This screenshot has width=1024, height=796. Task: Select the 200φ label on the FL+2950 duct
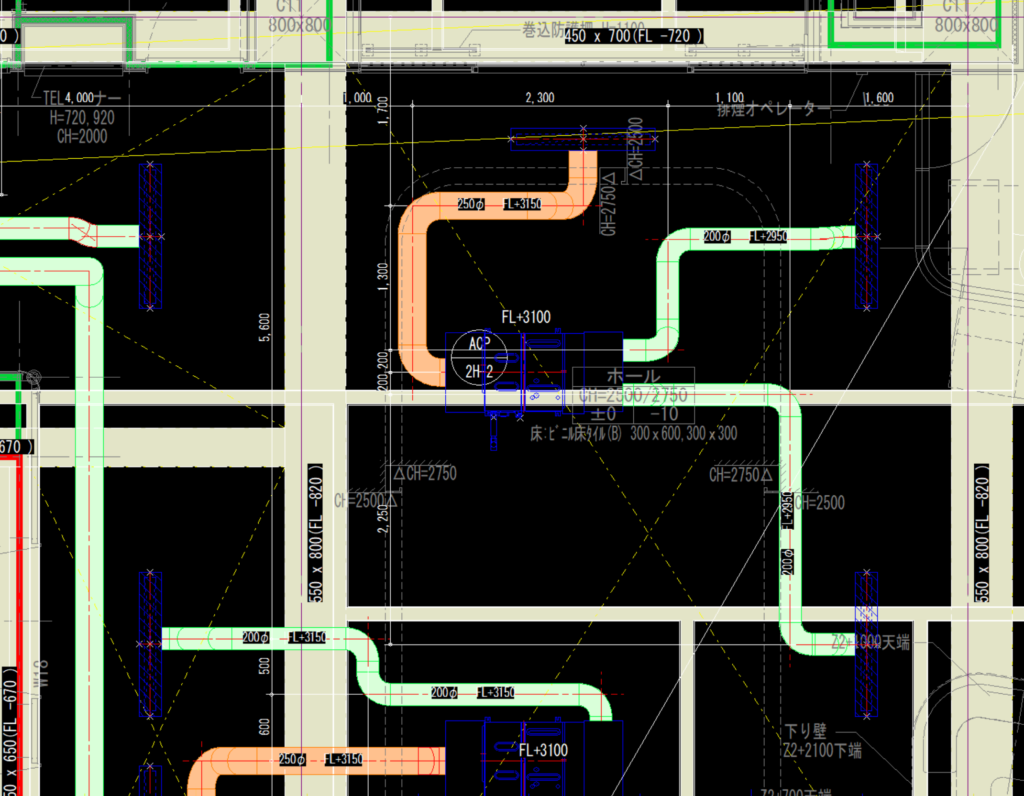click(x=716, y=237)
